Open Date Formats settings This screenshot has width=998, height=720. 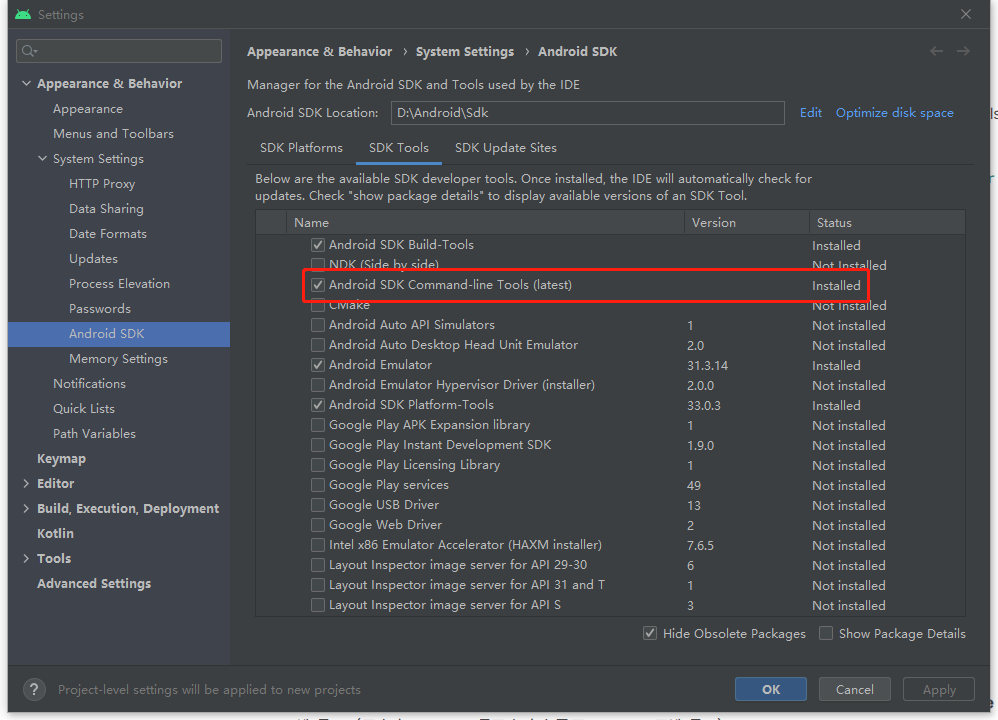click(x=108, y=234)
